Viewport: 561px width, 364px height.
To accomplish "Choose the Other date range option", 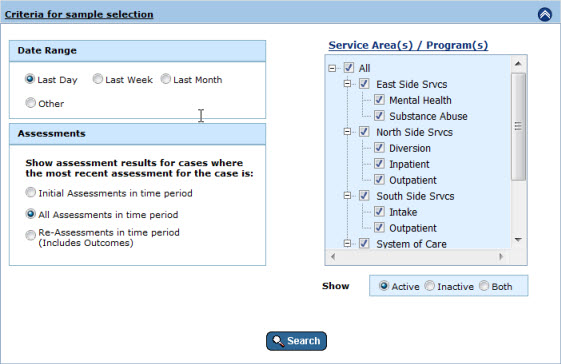I will (x=30, y=103).
